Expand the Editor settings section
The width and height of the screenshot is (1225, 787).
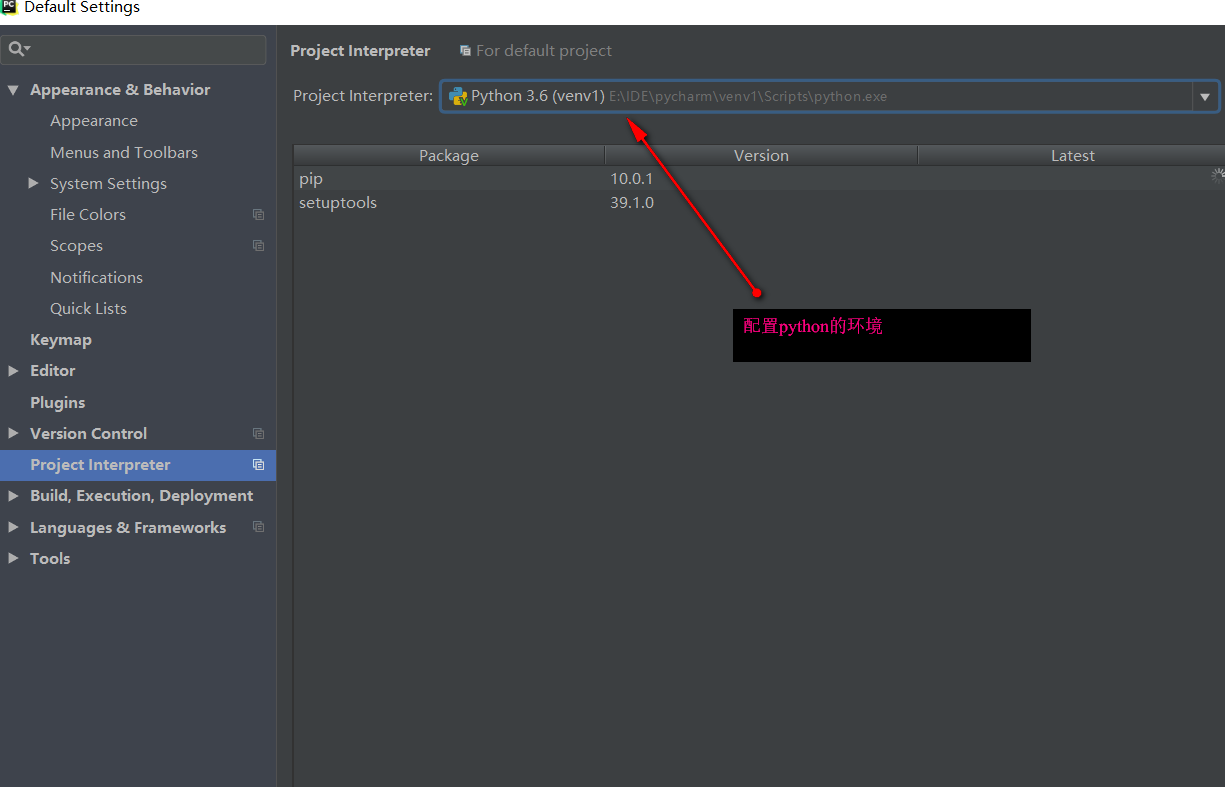pos(13,371)
